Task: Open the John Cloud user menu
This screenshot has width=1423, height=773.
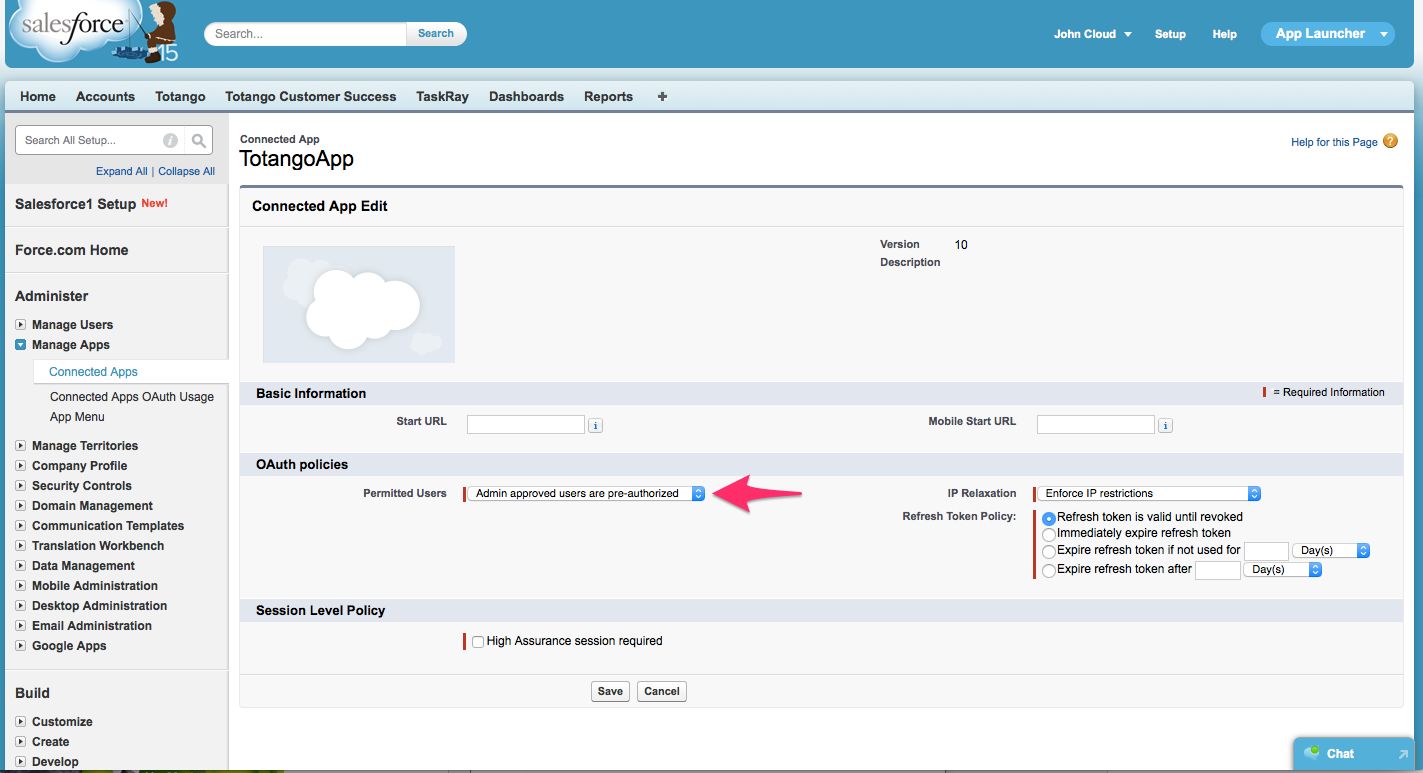Action: coord(1092,34)
